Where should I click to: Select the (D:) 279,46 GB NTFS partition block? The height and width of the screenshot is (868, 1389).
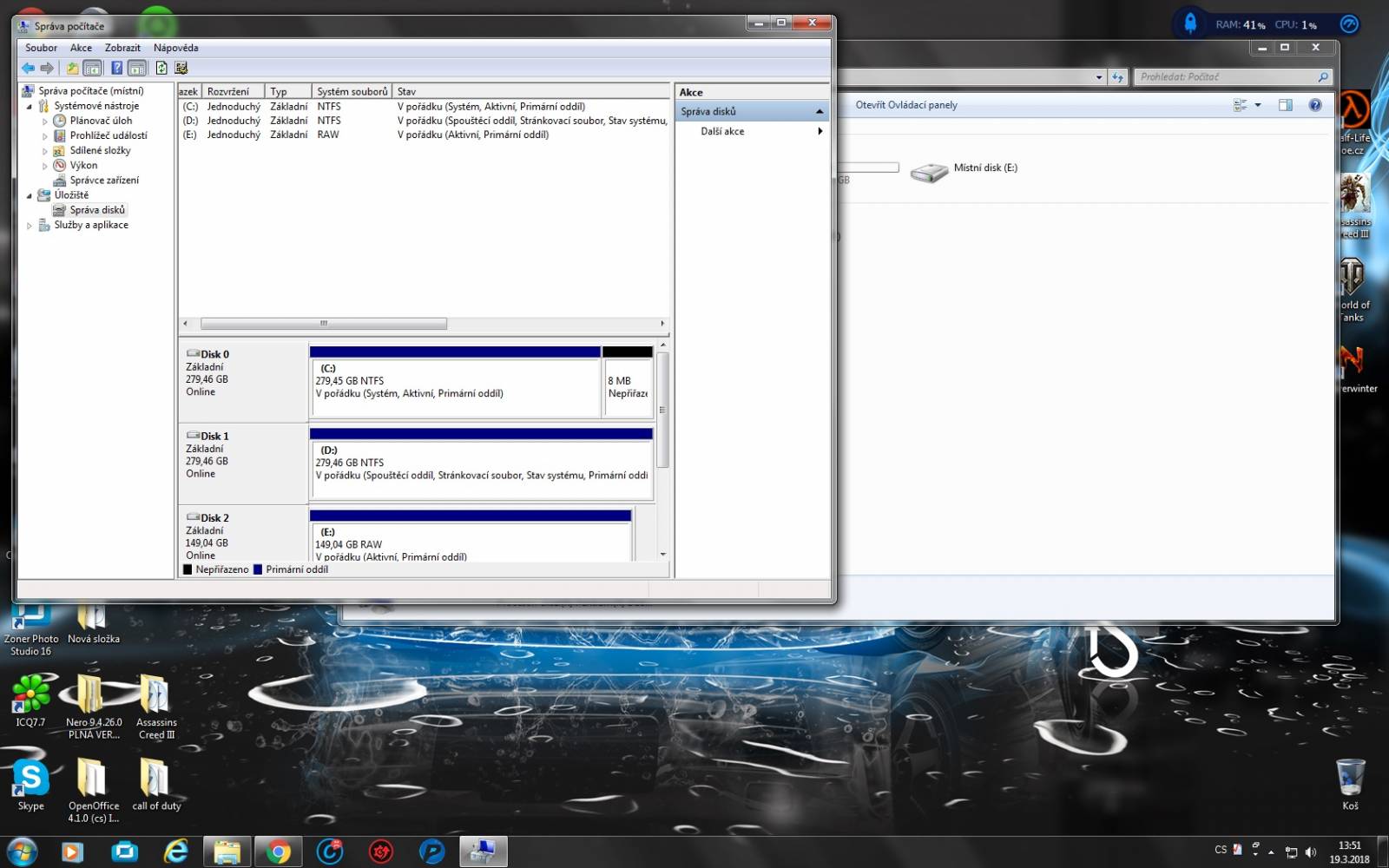point(481,464)
